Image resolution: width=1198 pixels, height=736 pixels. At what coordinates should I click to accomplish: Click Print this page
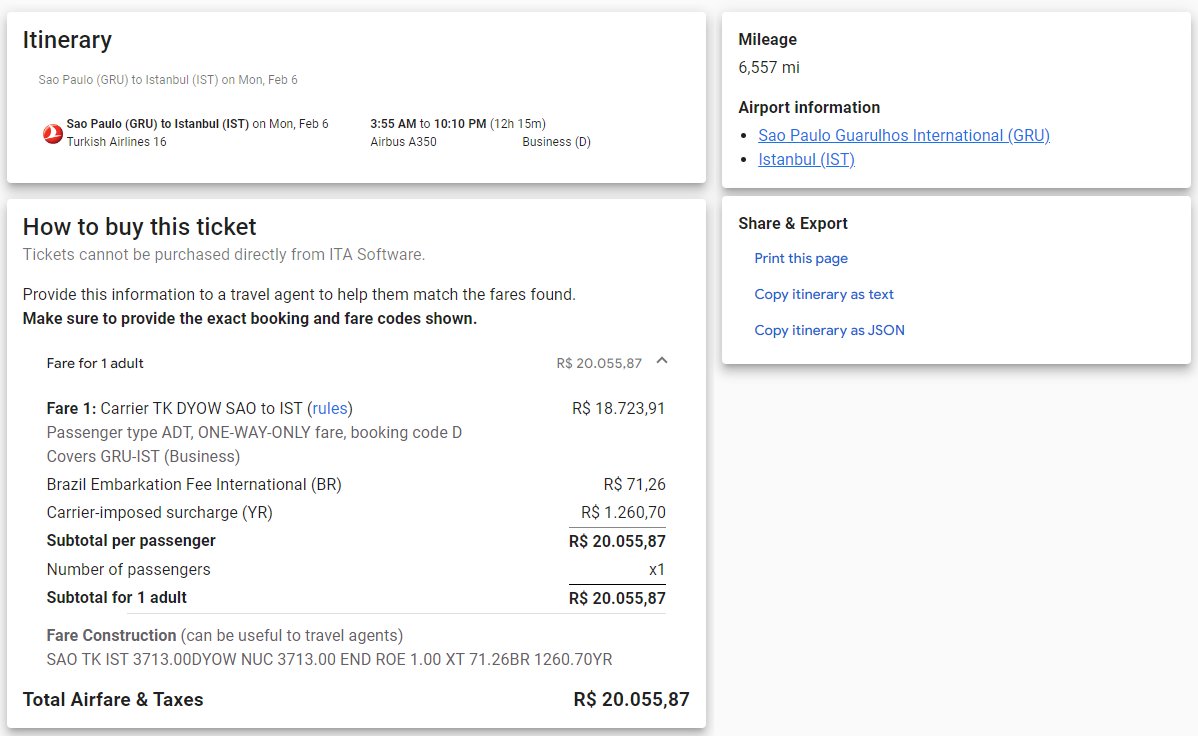coord(801,258)
